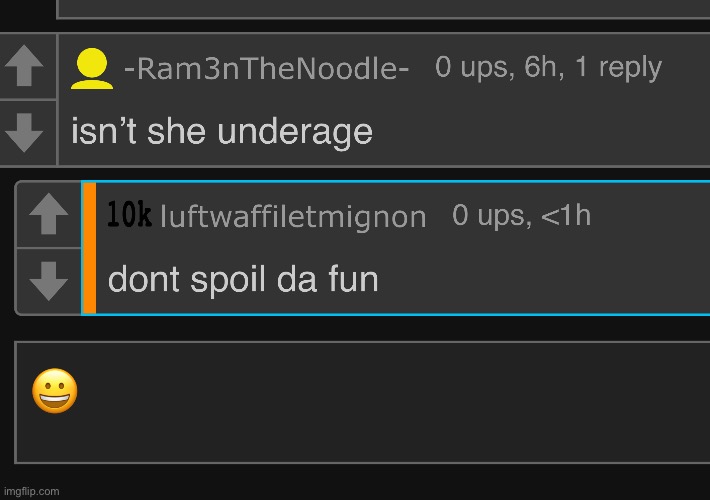710x500 pixels.
Task: Click the 10k points badge
Action: [x=129, y=215]
